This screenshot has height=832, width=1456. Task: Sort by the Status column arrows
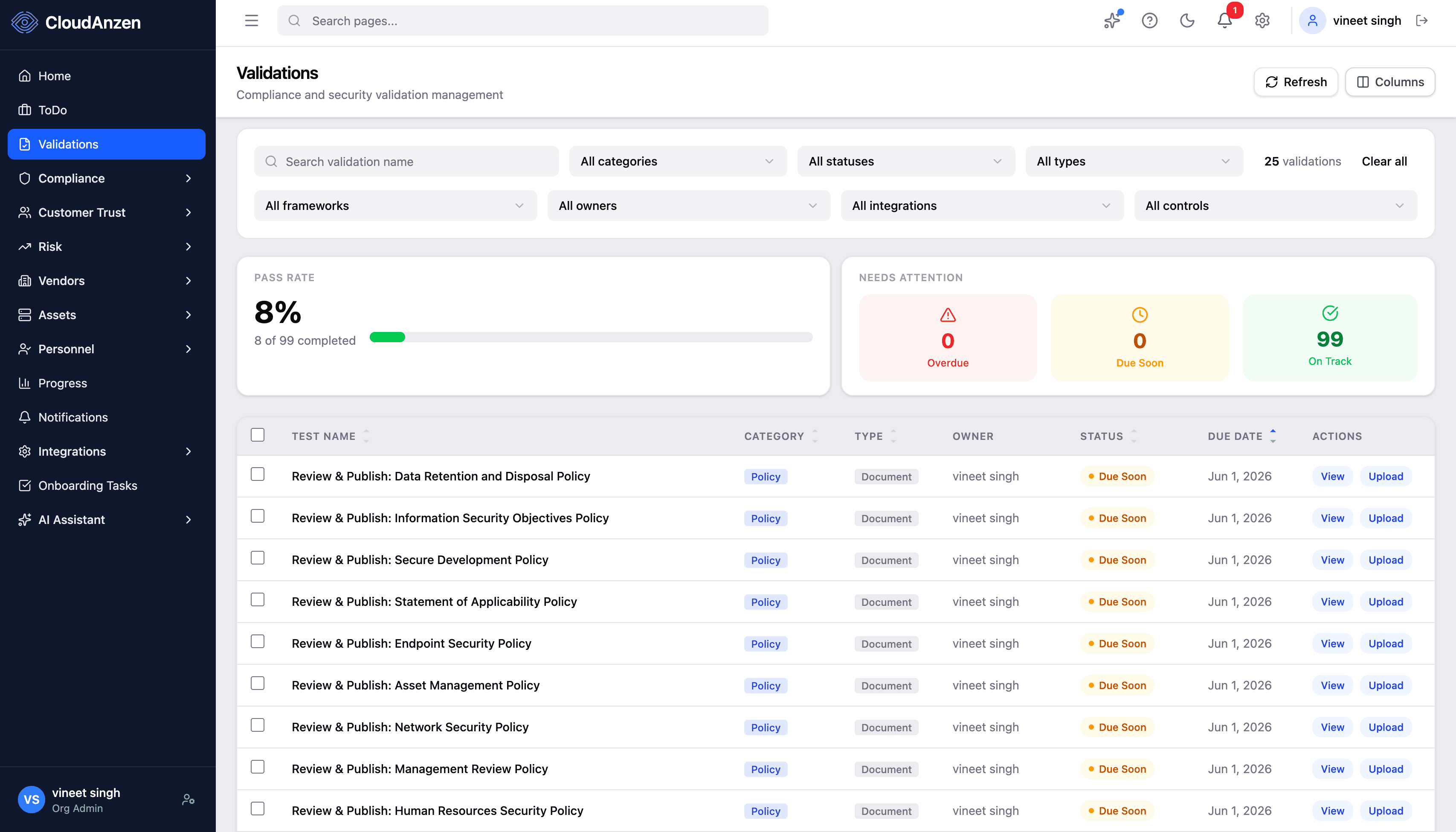click(1134, 436)
